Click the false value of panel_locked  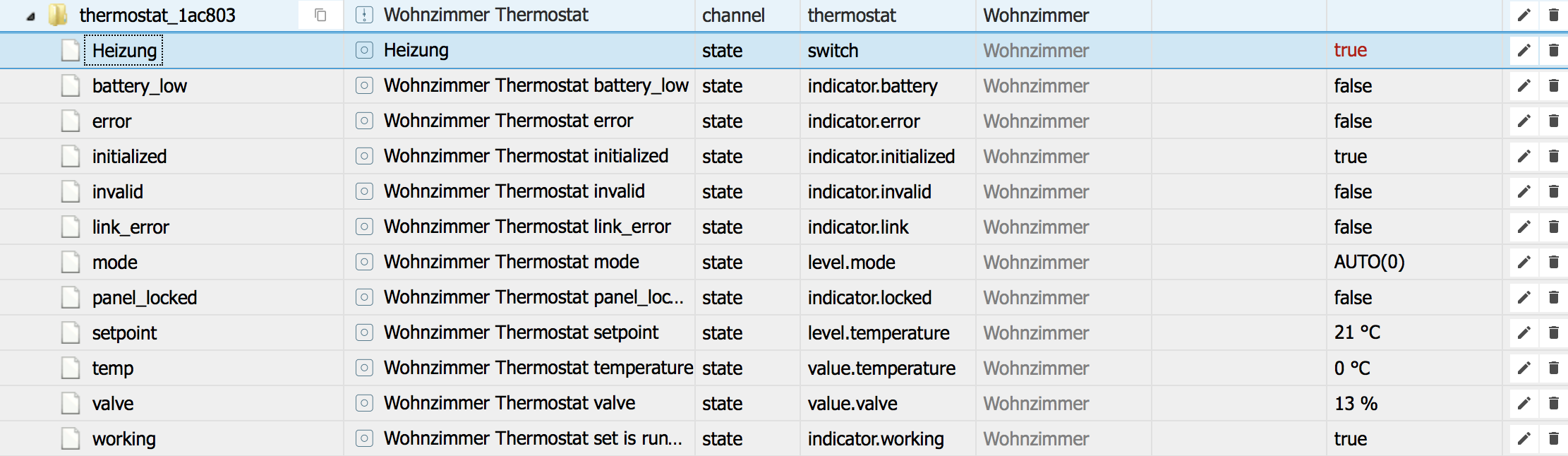(x=1352, y=297)
